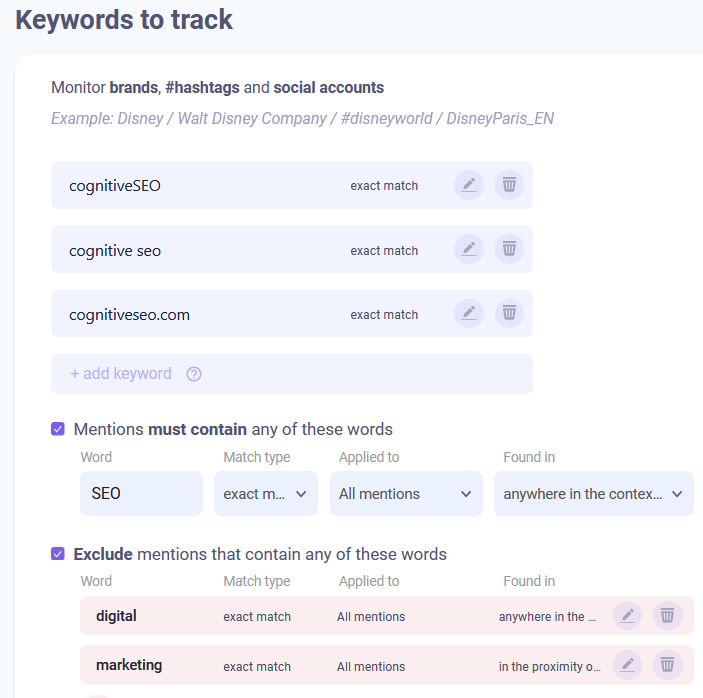Delete the cognitive seo keyword

click(509, 249)
